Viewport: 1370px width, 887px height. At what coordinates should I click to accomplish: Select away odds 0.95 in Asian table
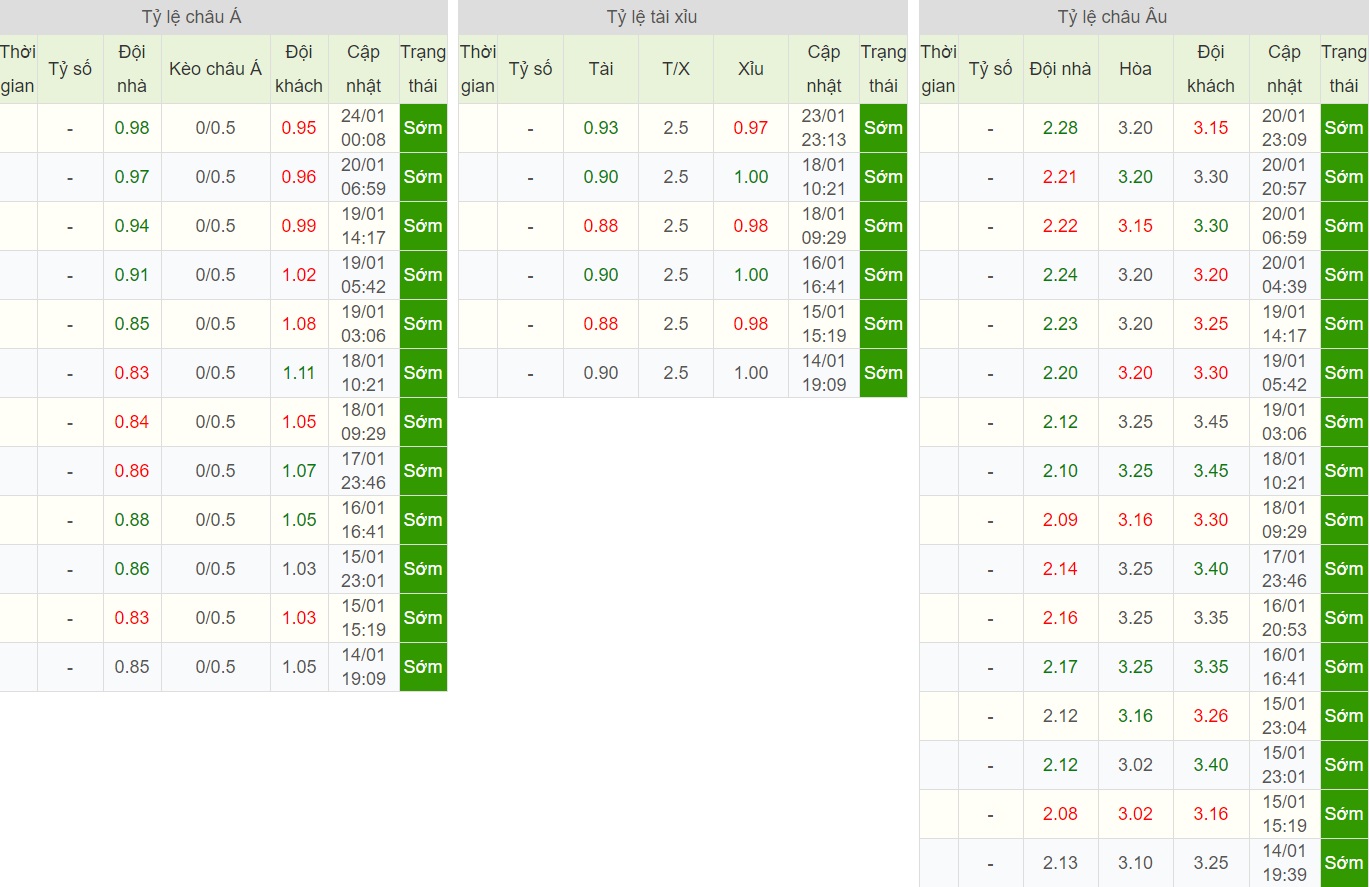coord(299,128)
